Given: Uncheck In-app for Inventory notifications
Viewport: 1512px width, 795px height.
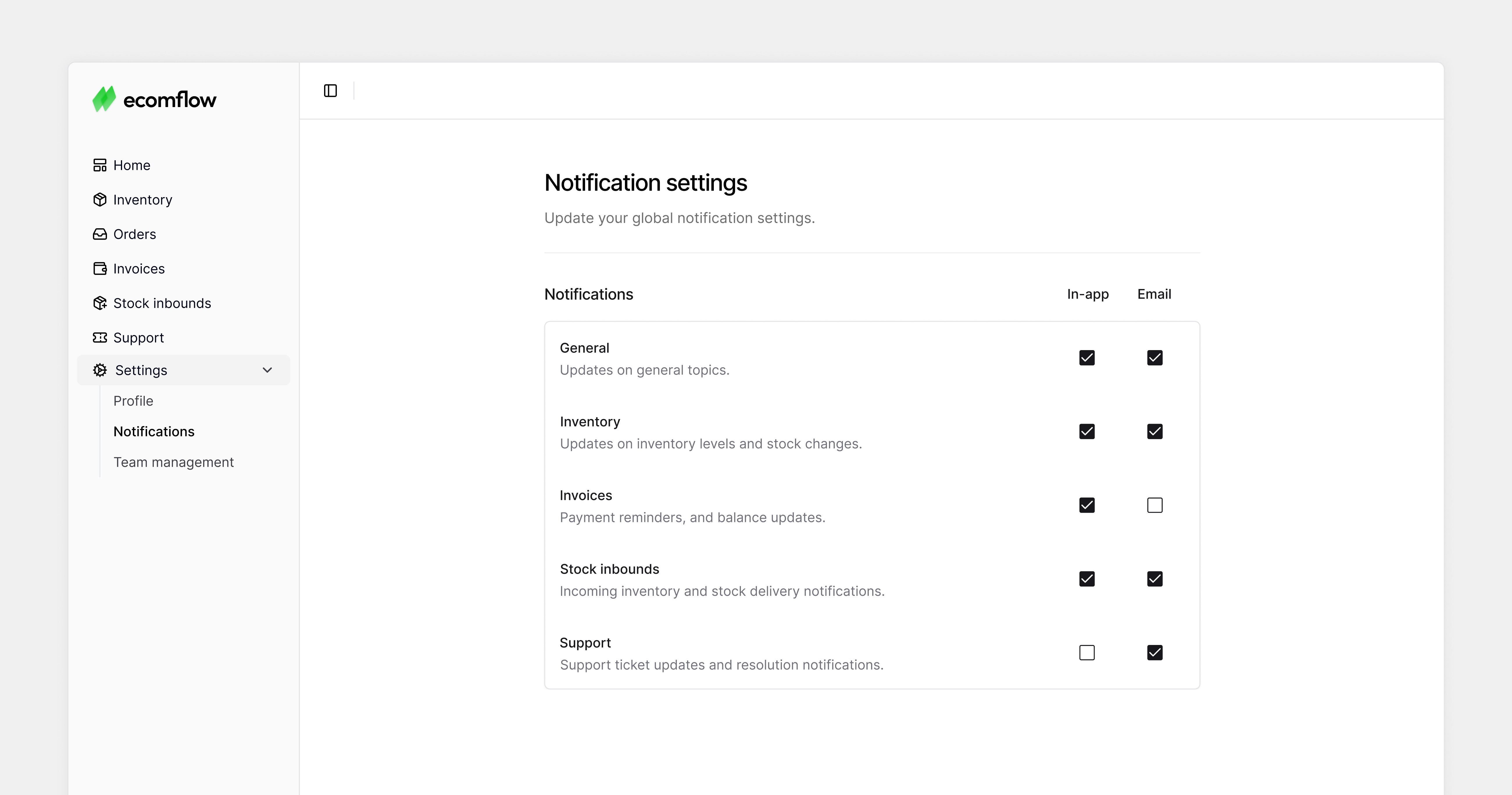Looking at the screenshot, I should point(1087,432).
